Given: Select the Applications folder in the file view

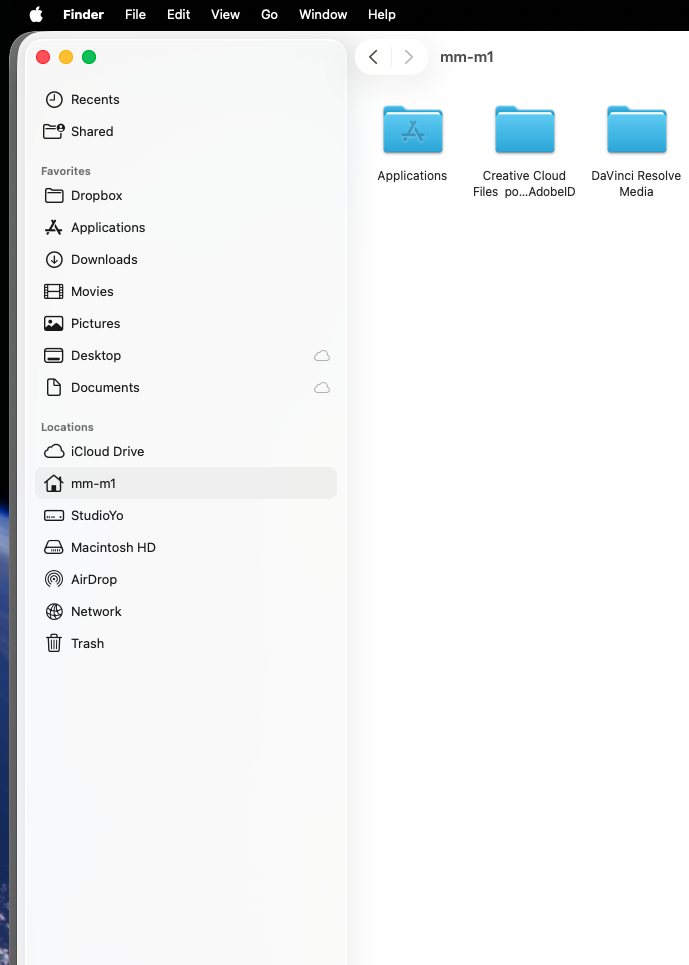Looking at the screenshot, I should 412,144.
